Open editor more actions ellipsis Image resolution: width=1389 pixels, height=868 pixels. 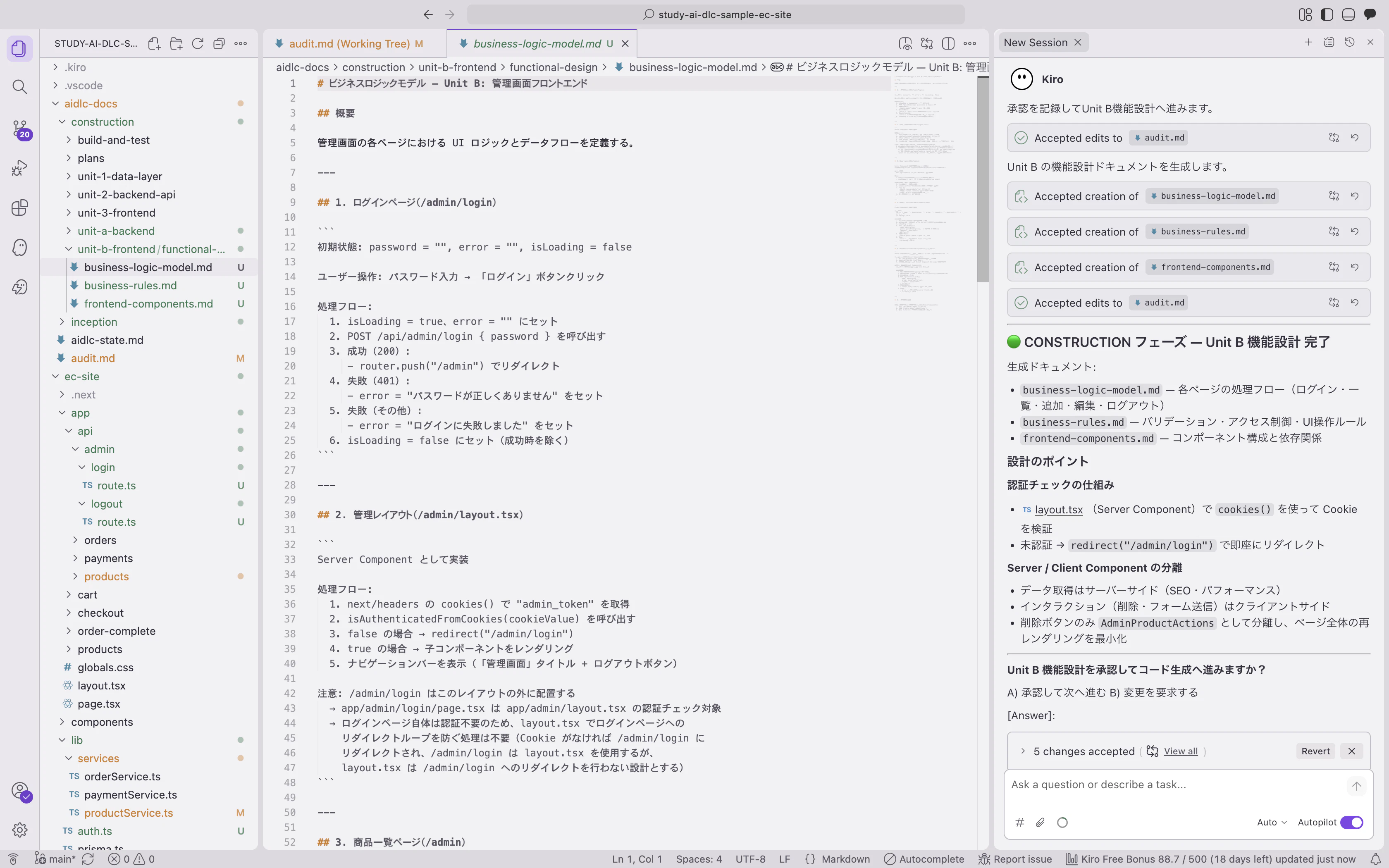pyautogui.click(x=970, y=44)
